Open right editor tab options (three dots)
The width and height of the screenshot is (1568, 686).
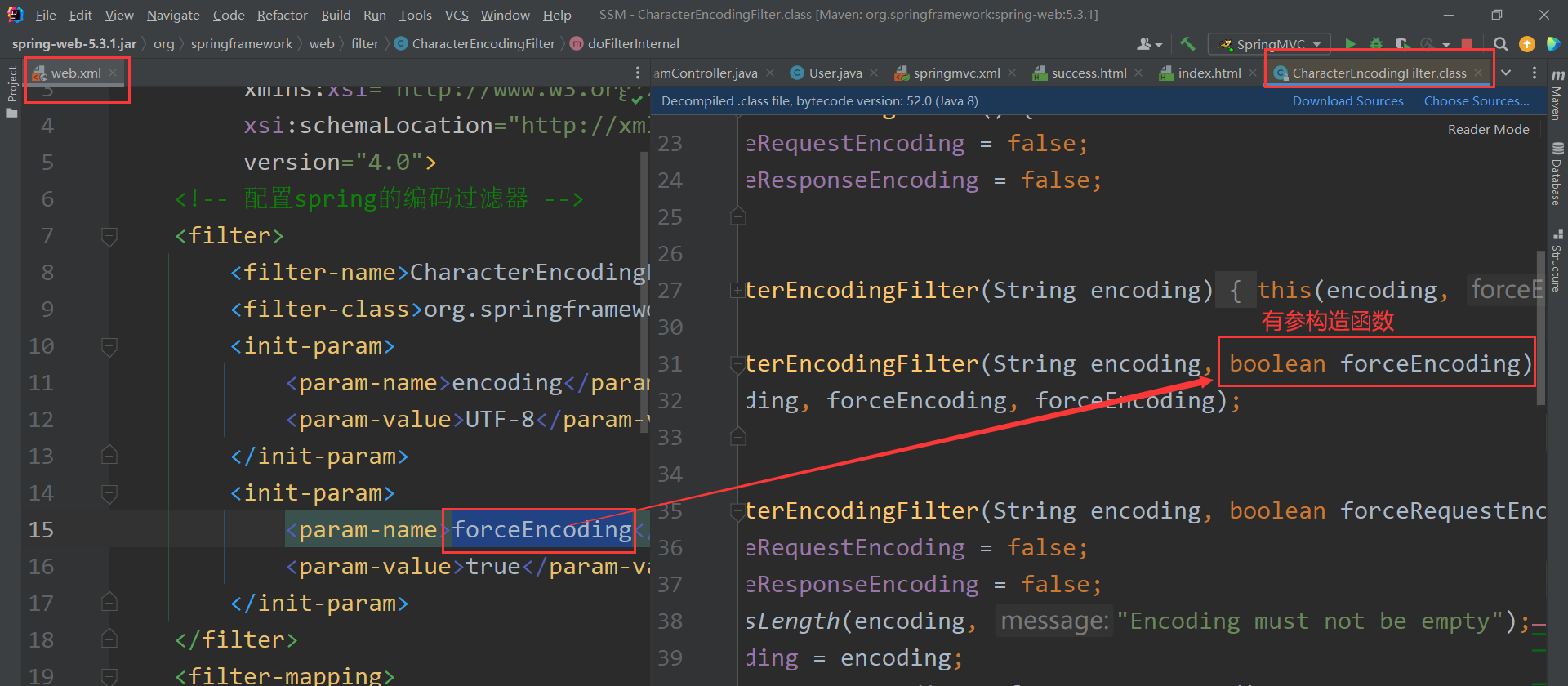point(1535,73)
